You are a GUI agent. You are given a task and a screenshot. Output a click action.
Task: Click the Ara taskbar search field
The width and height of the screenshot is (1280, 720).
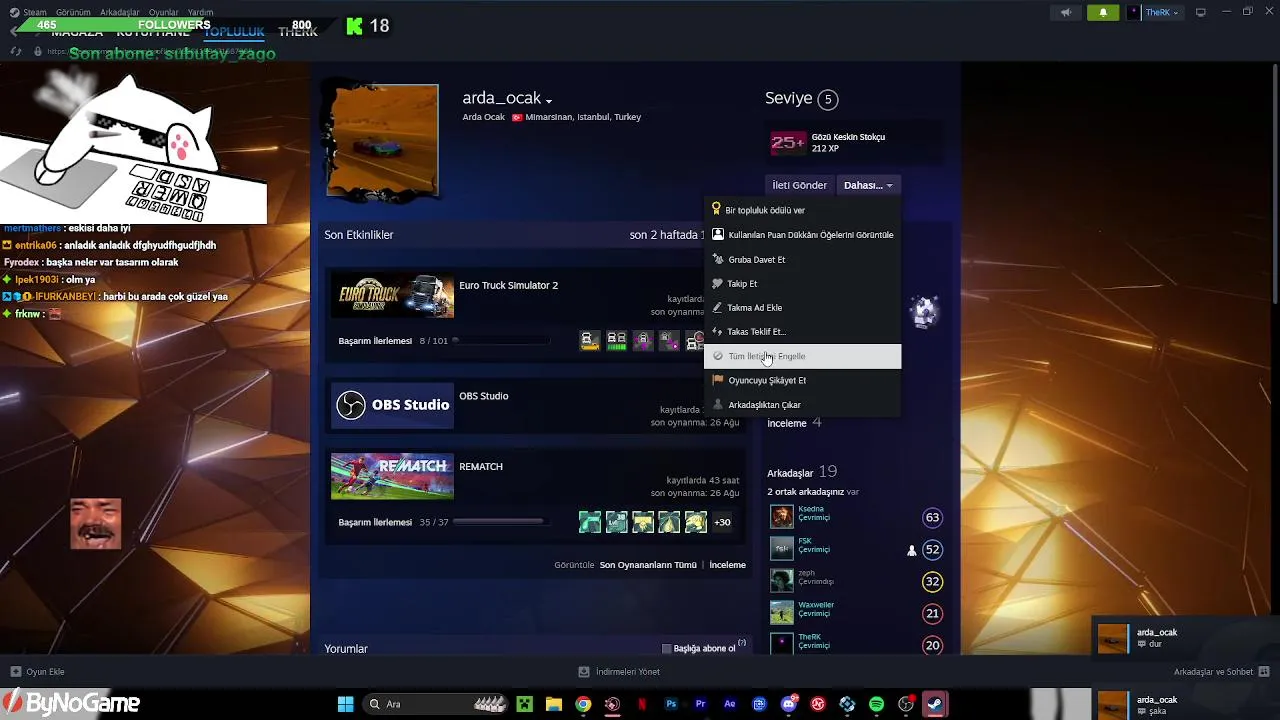[x=434, y=704]
